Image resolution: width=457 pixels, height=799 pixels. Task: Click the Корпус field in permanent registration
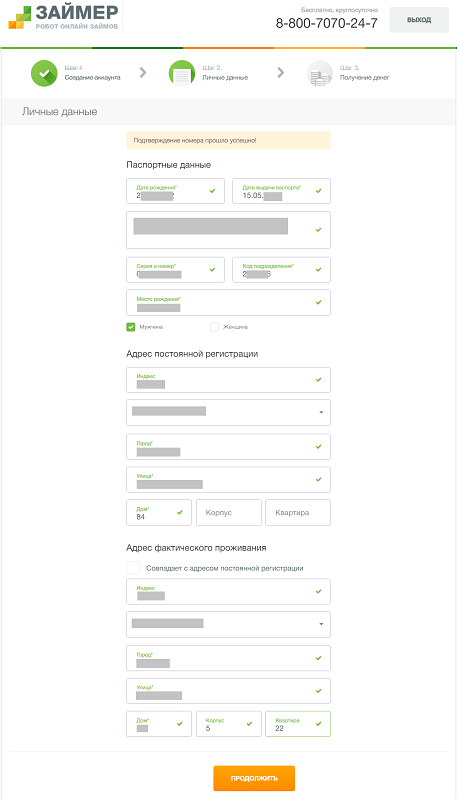click(x=229, y=512)
